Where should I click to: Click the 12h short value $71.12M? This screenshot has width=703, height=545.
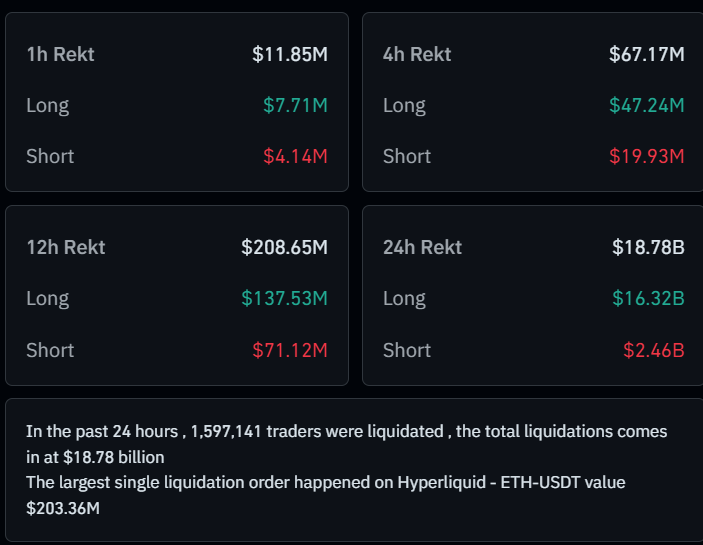click(x=289, y=350)
